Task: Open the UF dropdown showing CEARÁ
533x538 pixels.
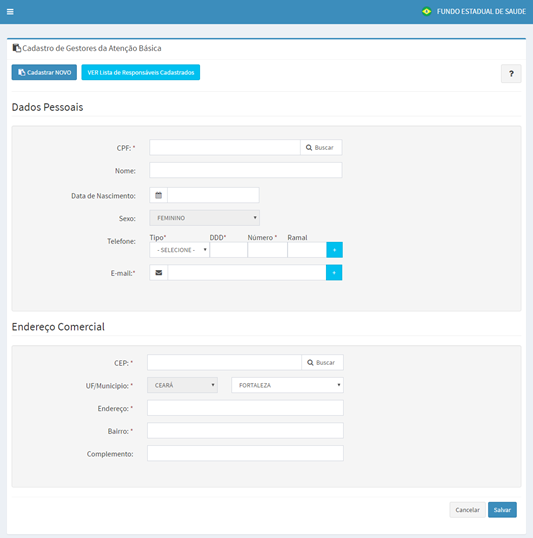Action: pos(183,385)
